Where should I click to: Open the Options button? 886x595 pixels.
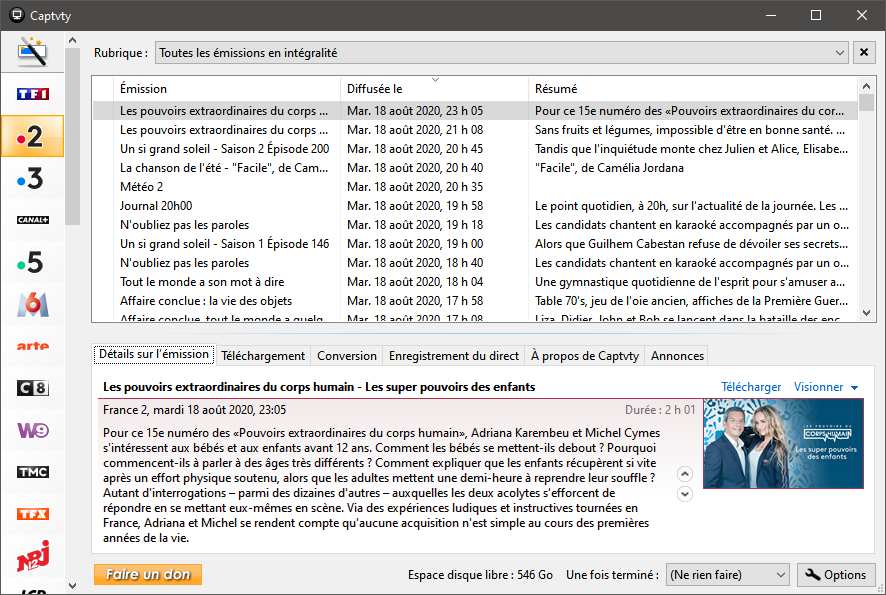coord(836,575)
